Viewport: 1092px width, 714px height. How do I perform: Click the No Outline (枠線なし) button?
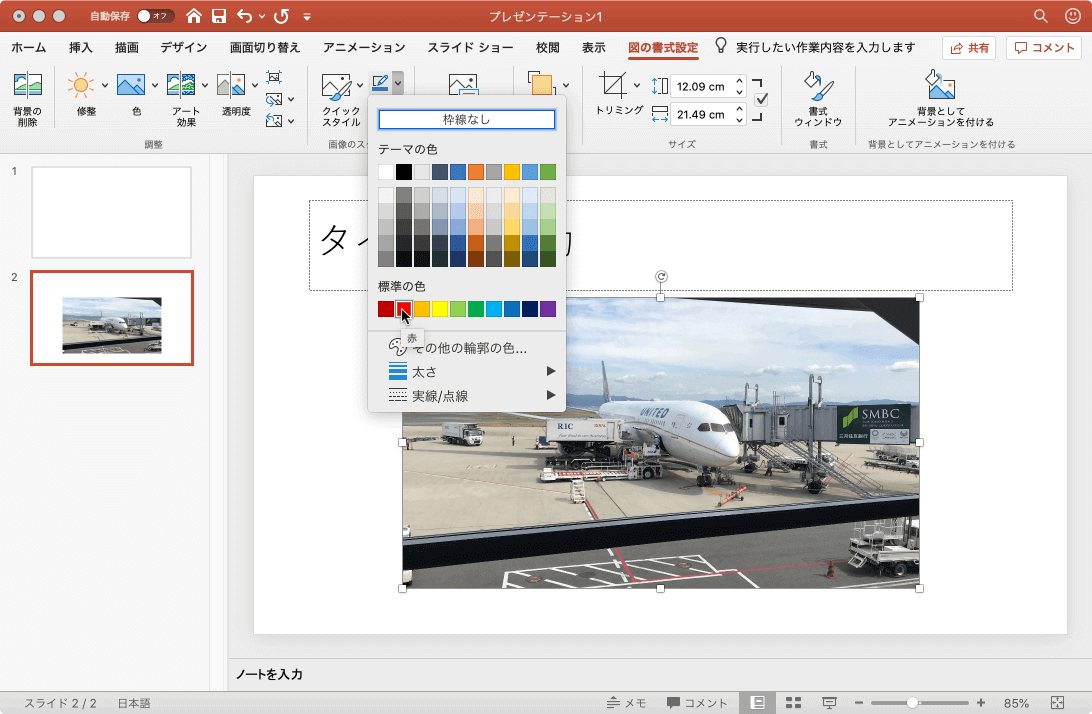pos(466,119)
